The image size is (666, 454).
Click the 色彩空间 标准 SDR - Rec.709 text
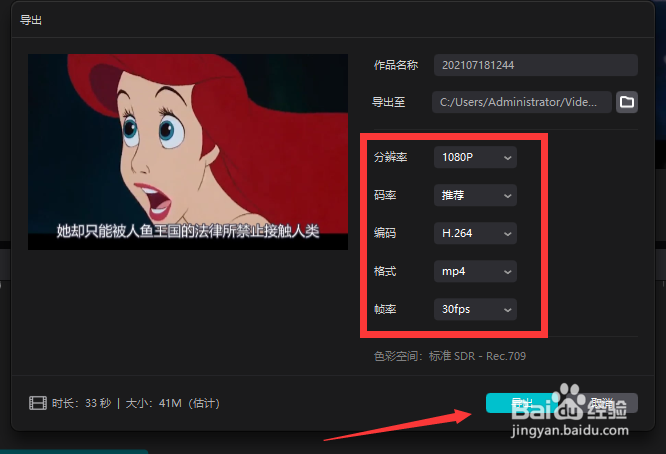click(449, 356)
